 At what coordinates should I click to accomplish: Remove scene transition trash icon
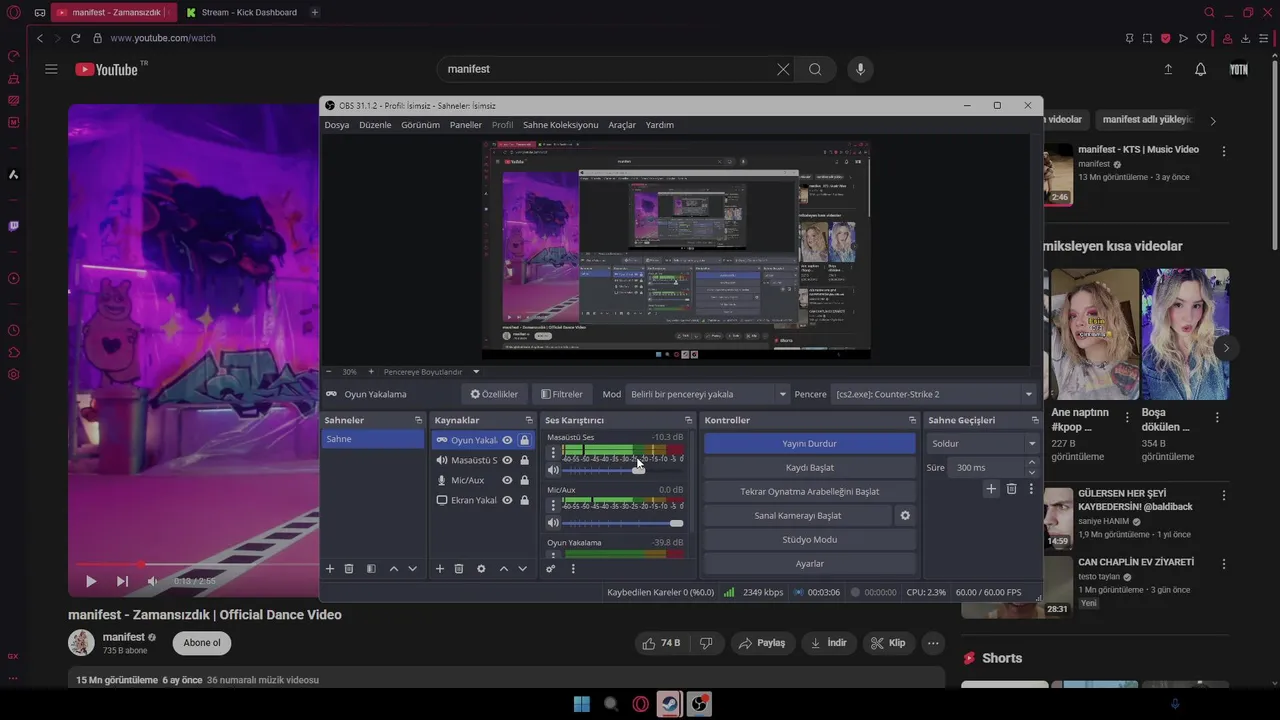[1011, 489]
